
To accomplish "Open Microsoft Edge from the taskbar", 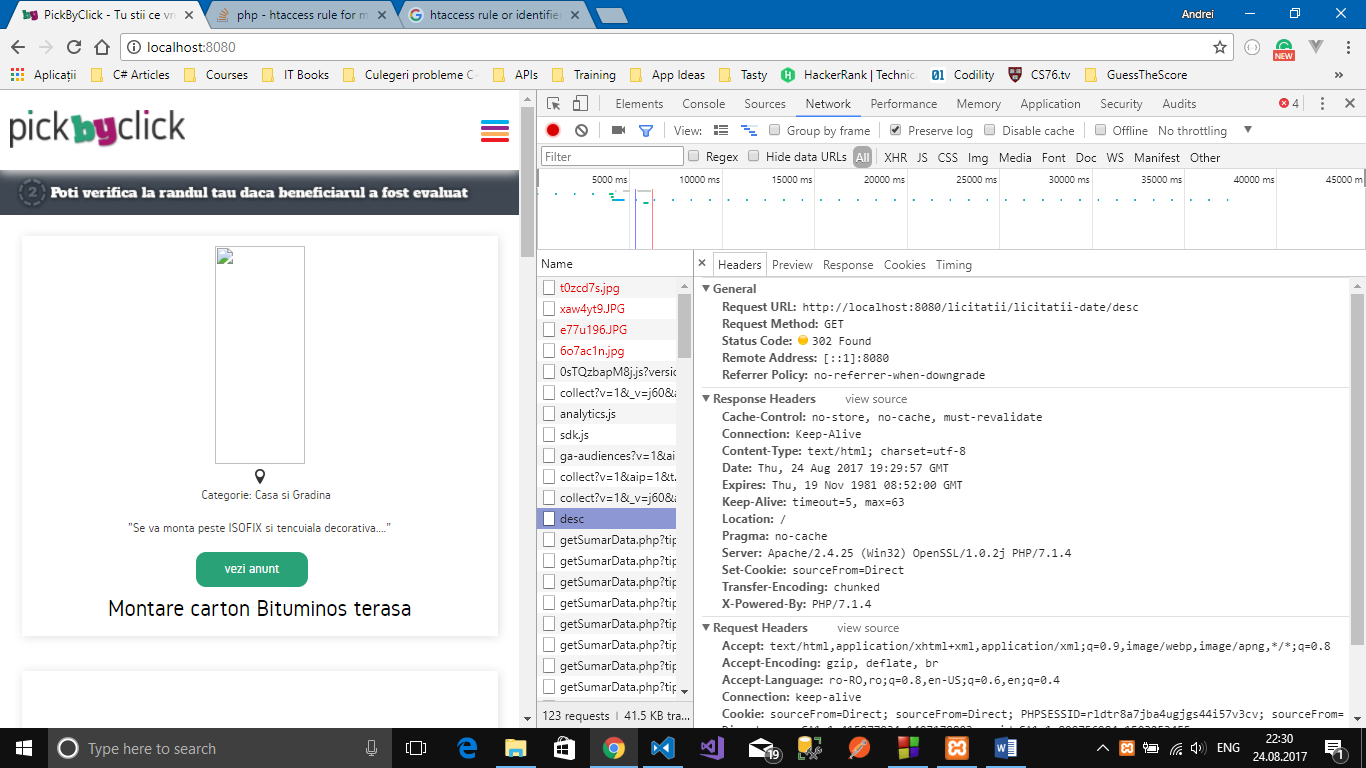I will coord(467,748).
